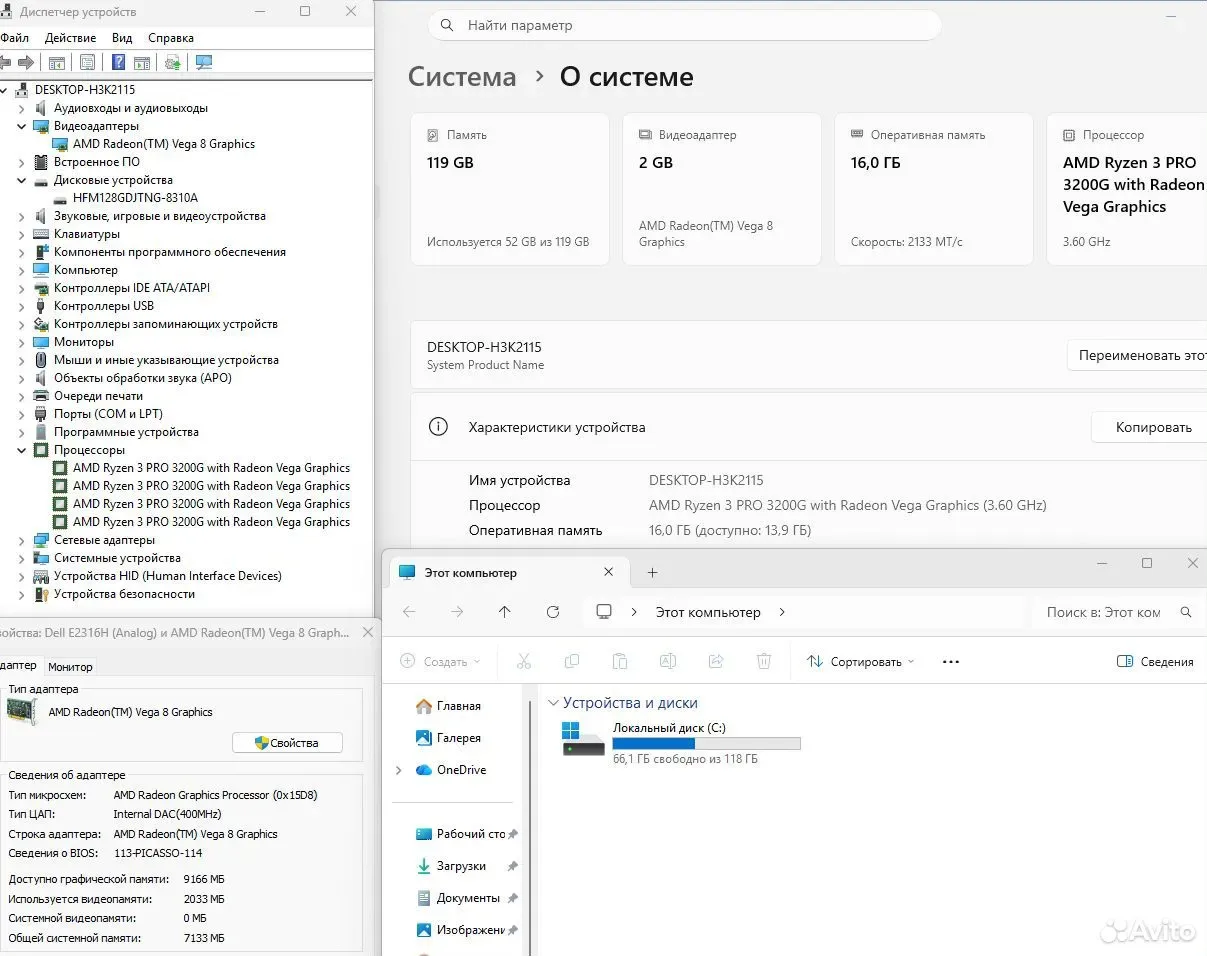Open the 'Создать' dropdown in Explorer

tap(440, 661)
